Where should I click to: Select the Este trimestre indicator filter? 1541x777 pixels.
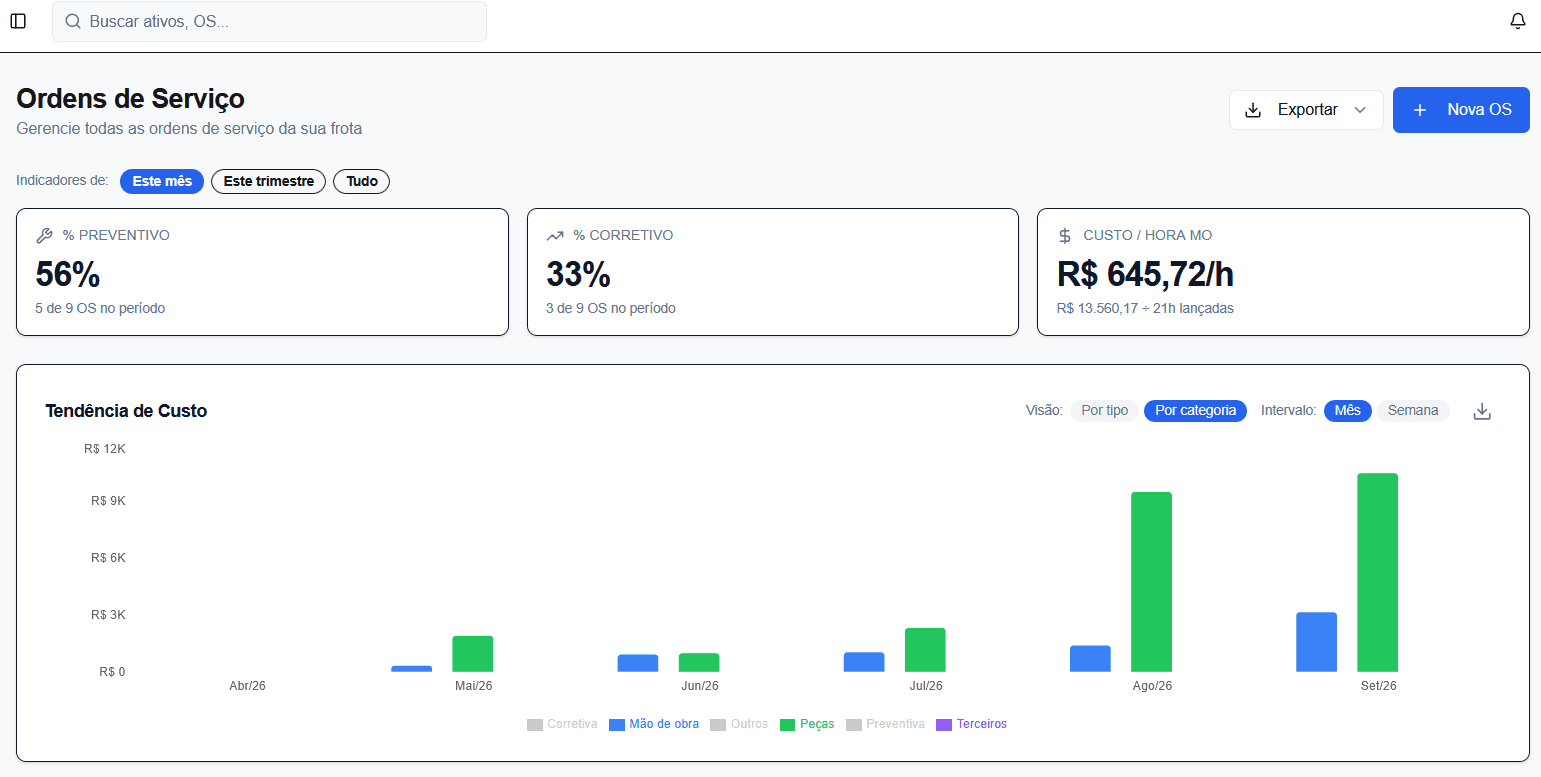tap(268, 181)
